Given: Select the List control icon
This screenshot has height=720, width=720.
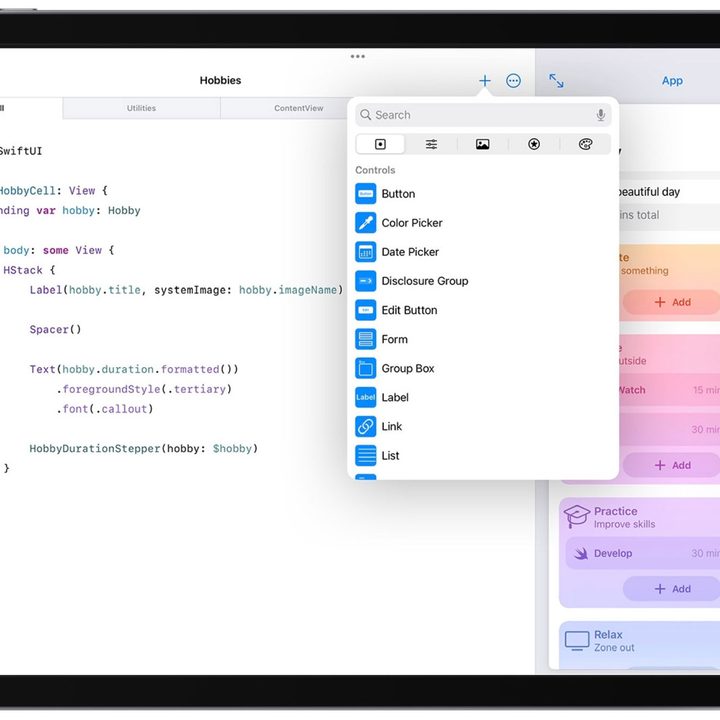Looking at the screenshot, I should tap(366, 456).
